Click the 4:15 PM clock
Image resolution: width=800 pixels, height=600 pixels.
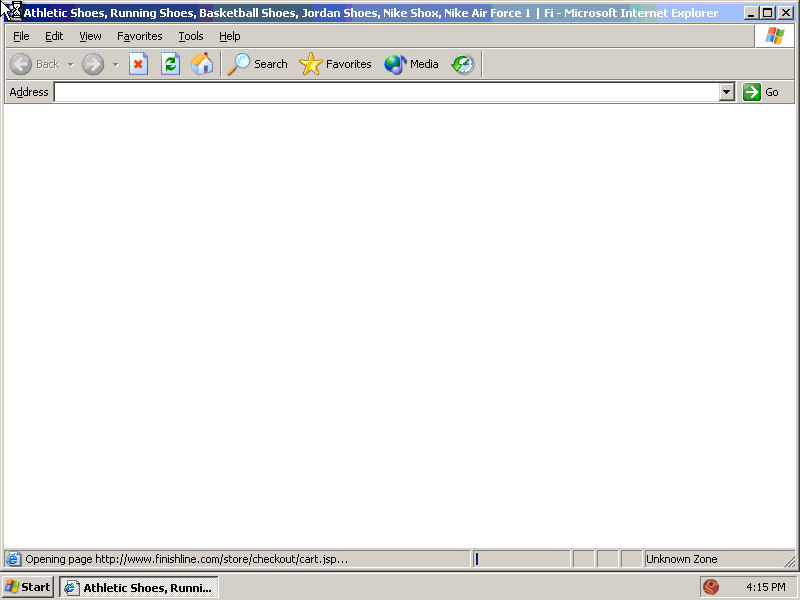point(765,587)
